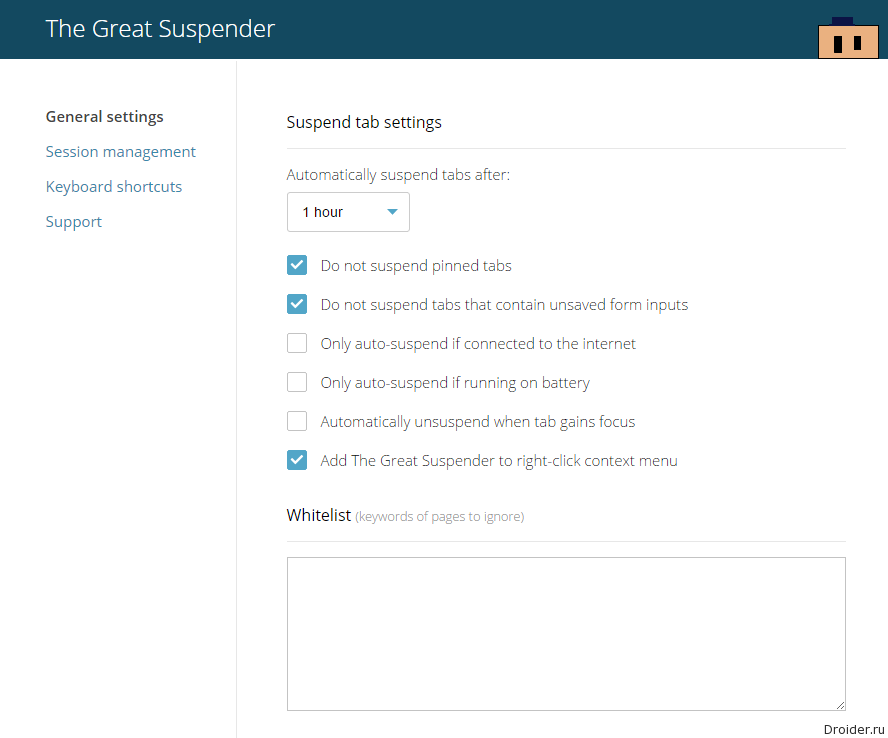Screen dimensions: 888x738
Task: Enable only auto-suspend if connected to internet
Action: [x=297, y=343]
